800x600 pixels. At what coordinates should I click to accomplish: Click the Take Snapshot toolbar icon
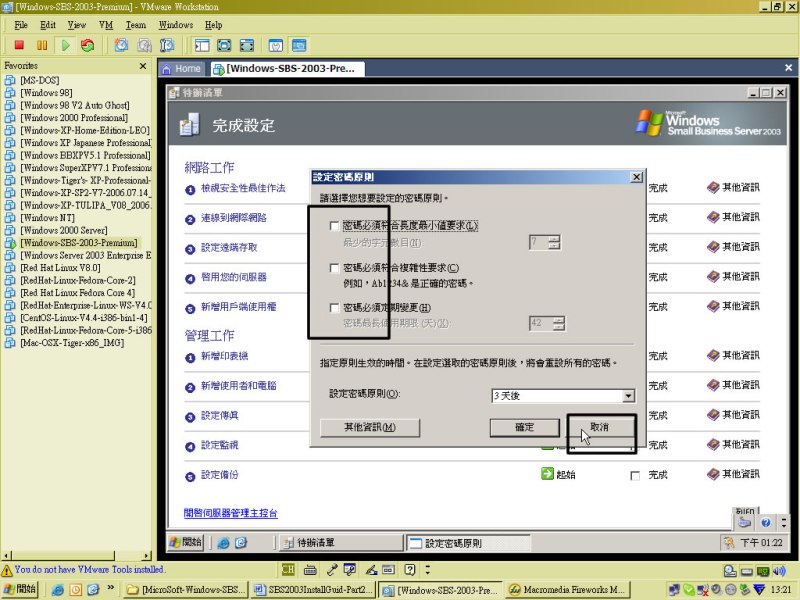click(121, 45)
